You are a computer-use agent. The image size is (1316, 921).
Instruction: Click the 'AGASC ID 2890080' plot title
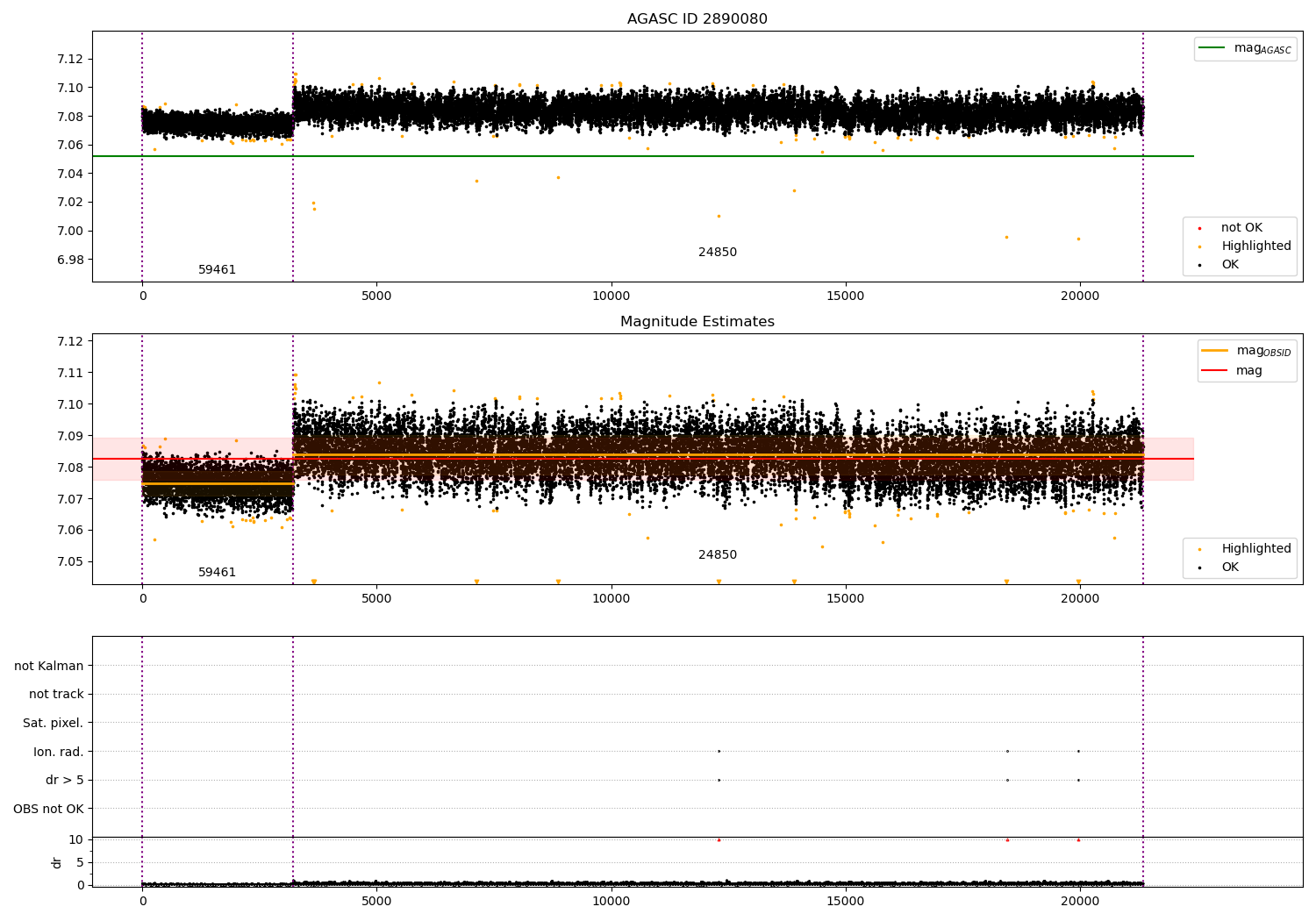click(x=697, y=19)
